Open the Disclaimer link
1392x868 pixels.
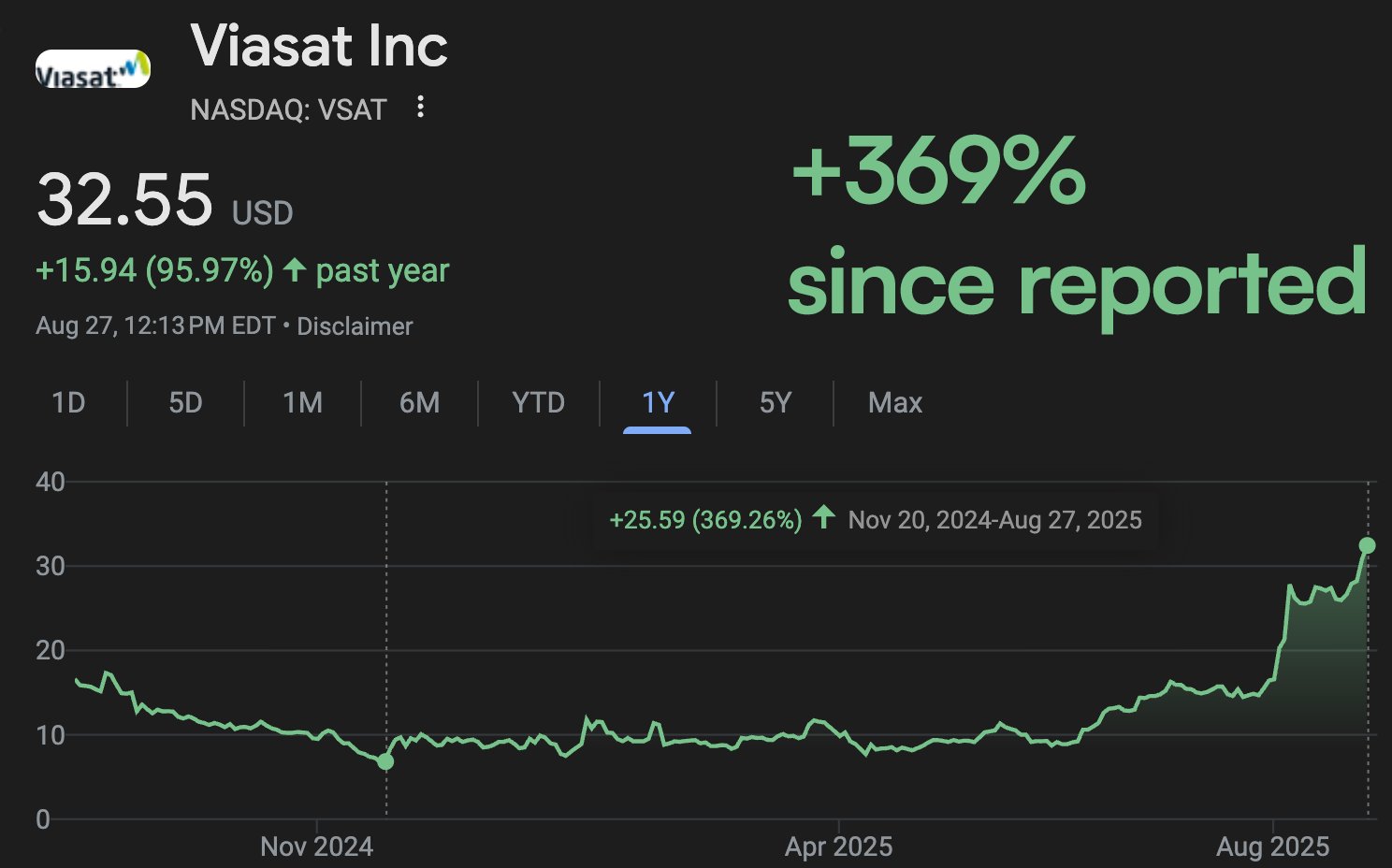[x=355, y=326]
